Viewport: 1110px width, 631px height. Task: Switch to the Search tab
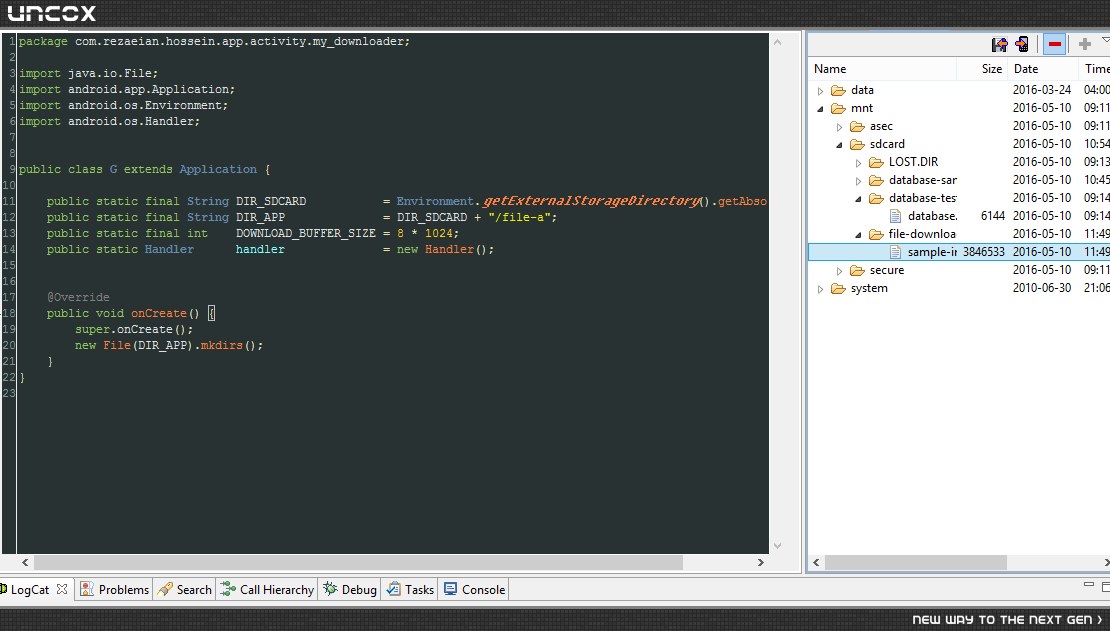[184, 589]
